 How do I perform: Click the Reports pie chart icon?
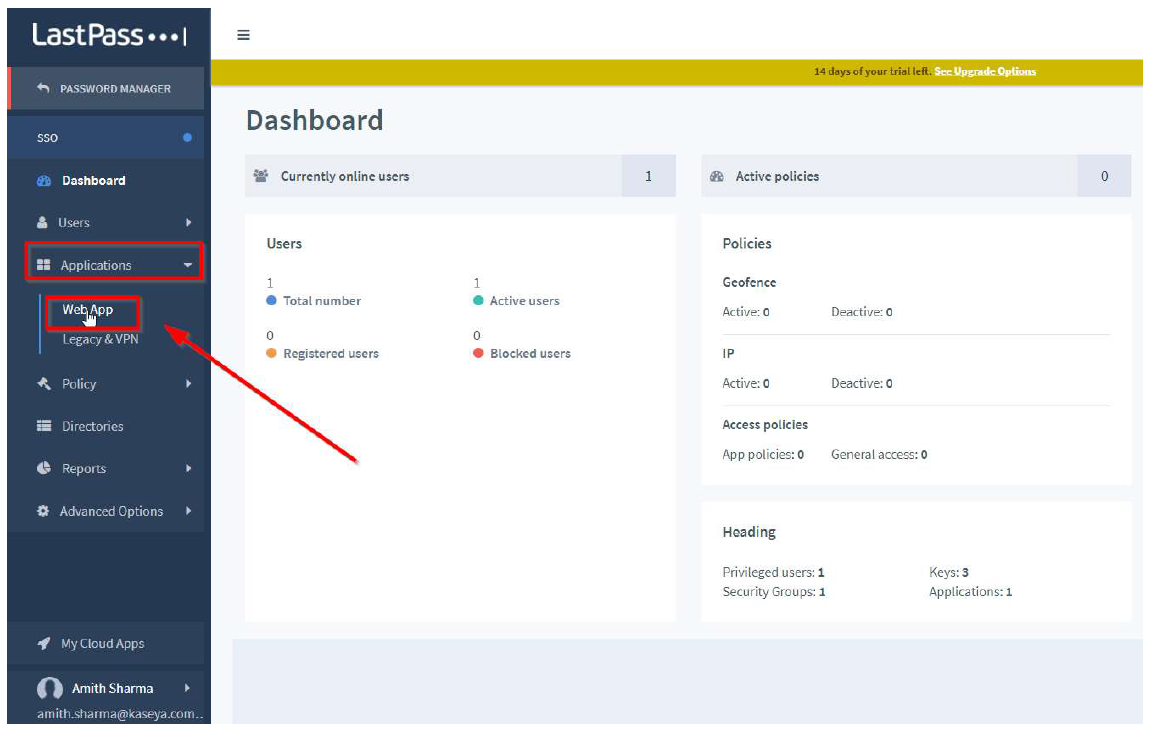coord(43,468)
